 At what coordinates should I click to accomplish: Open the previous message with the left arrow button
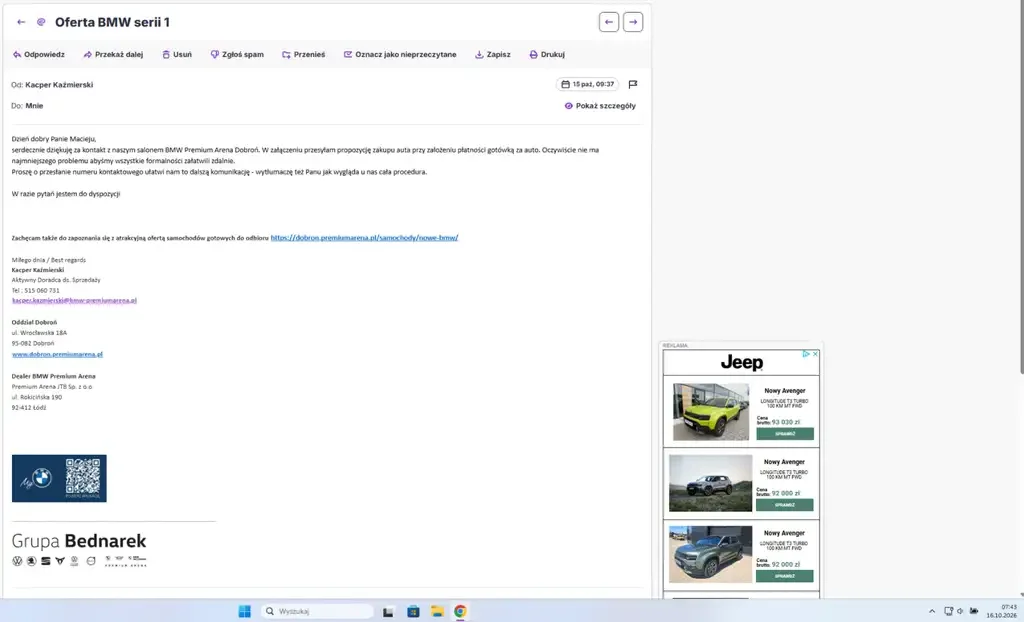(x=609, y=22)
